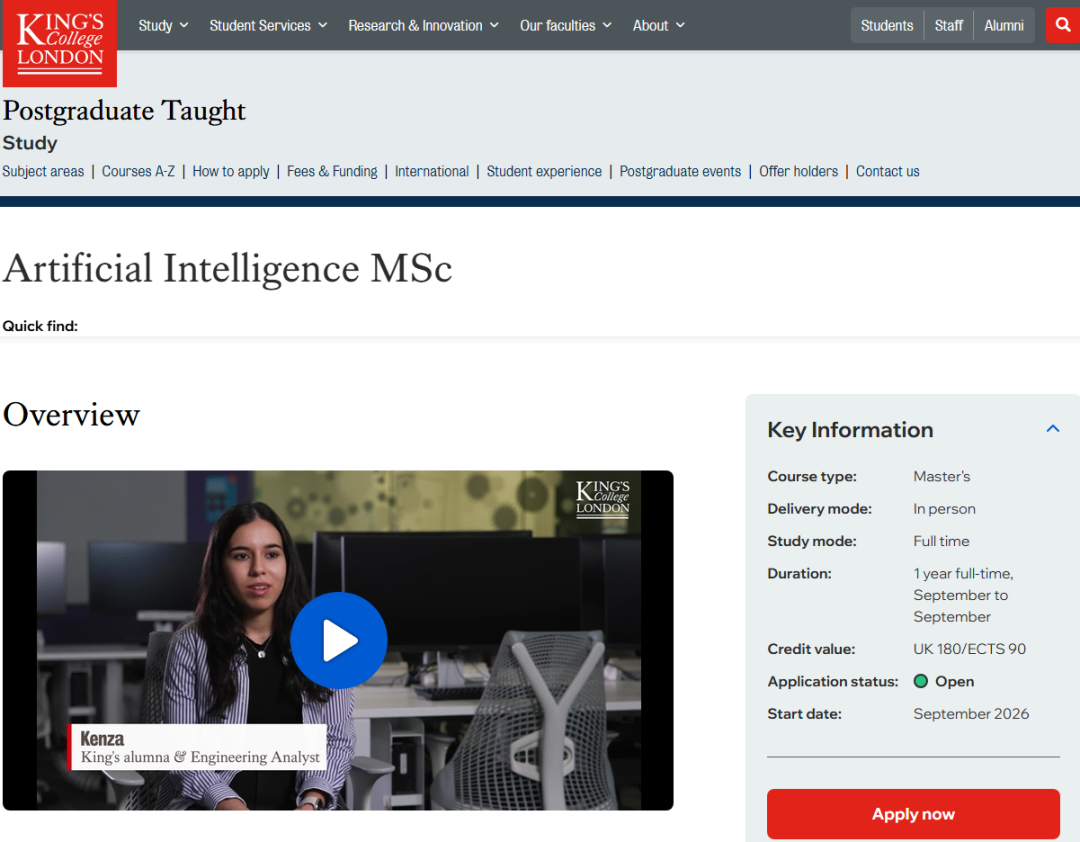
Task: Expand the About dropdown menu
Action: pos(658,25)
